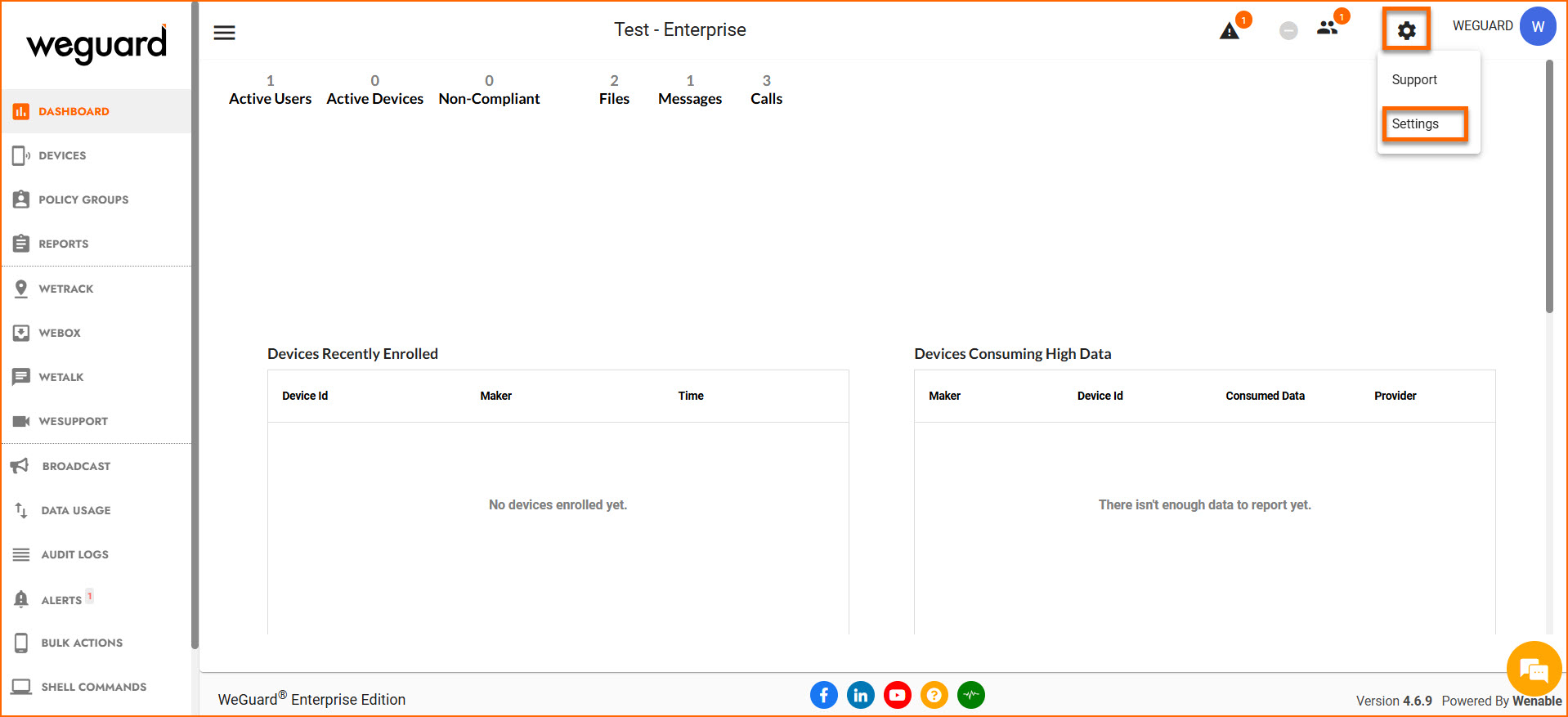Open the Facebook link icon
The width and height of the screenshot is (1568, 717).
[824, 696]
